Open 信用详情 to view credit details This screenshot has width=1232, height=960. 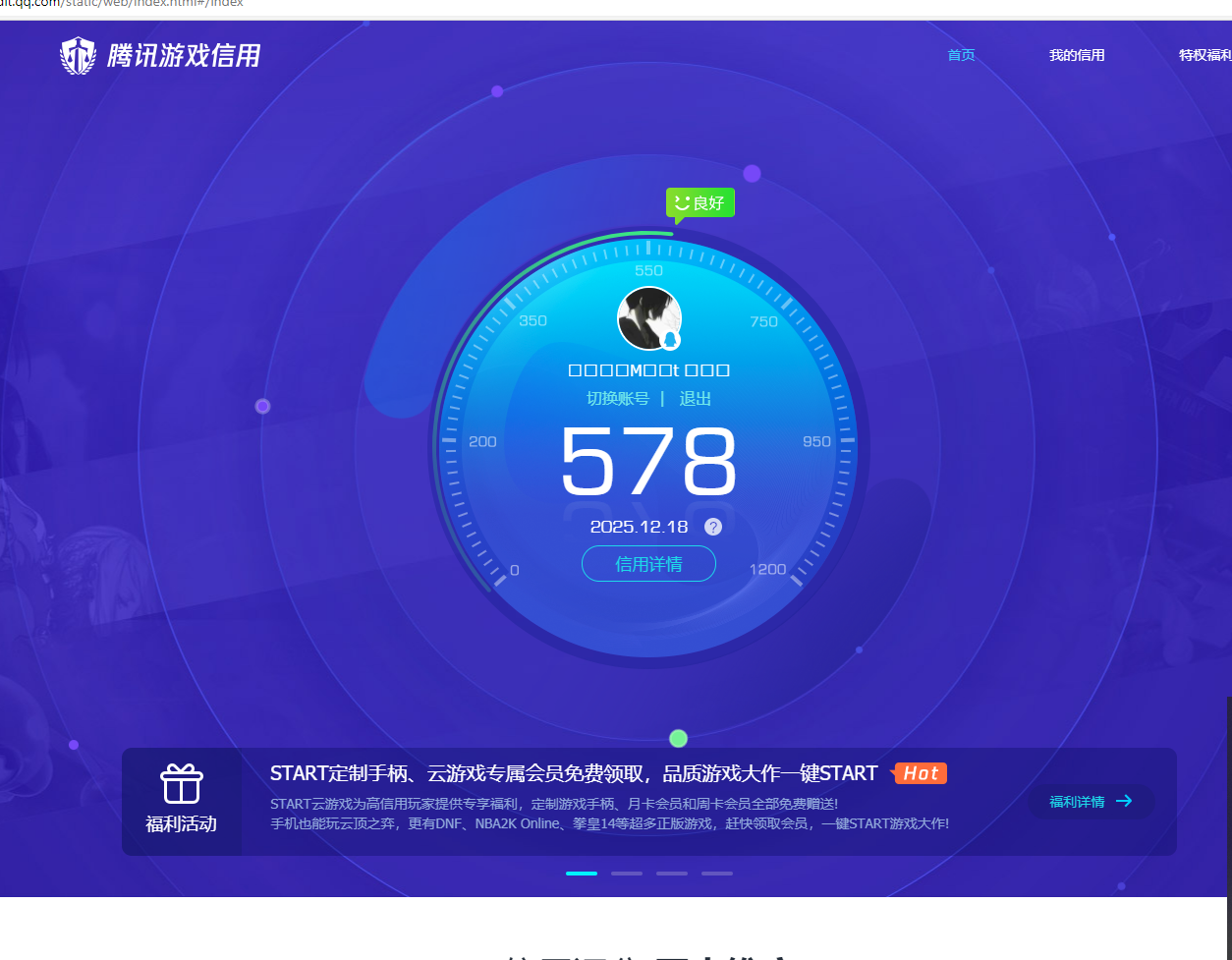pyautogui.click(x=648, y=564)
